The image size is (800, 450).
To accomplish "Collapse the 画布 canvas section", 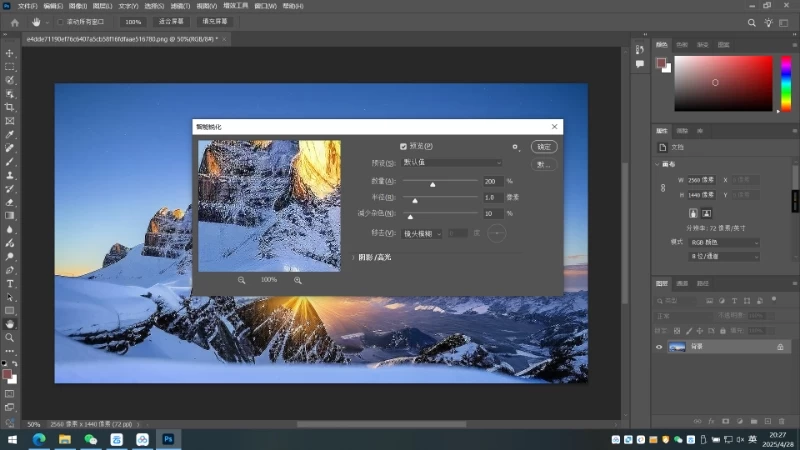I will pos(657,164).
